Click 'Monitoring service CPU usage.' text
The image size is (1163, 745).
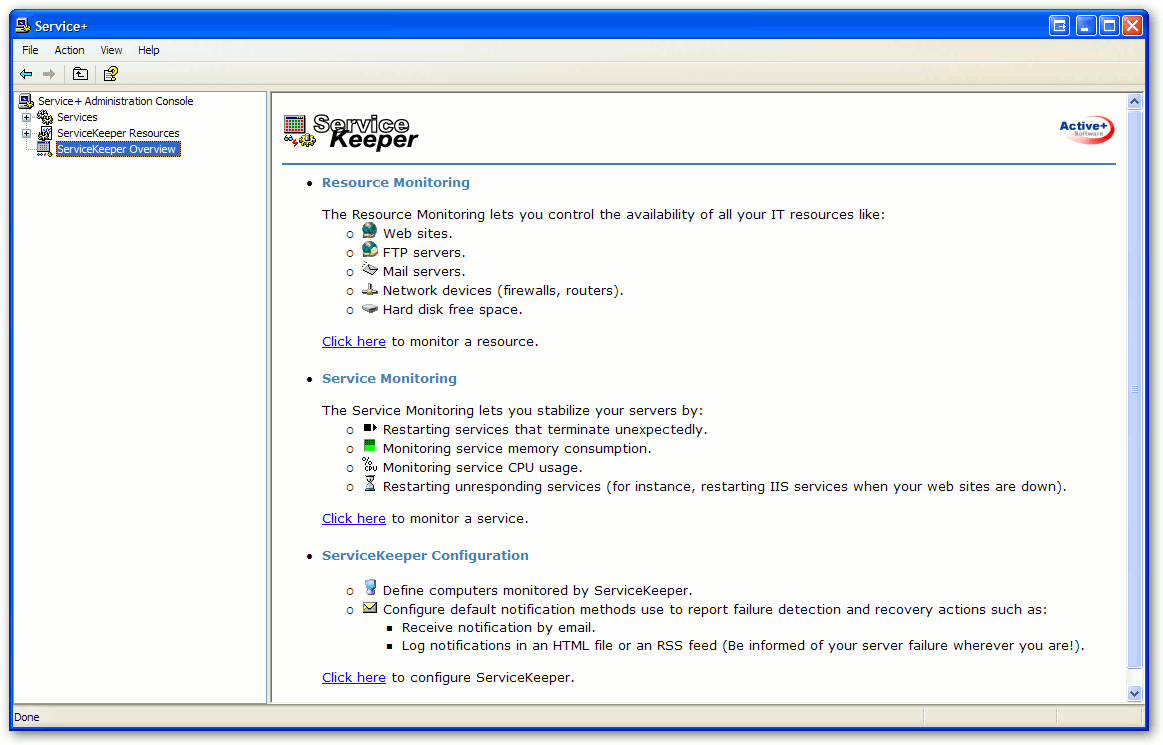(x=483, y=467)
